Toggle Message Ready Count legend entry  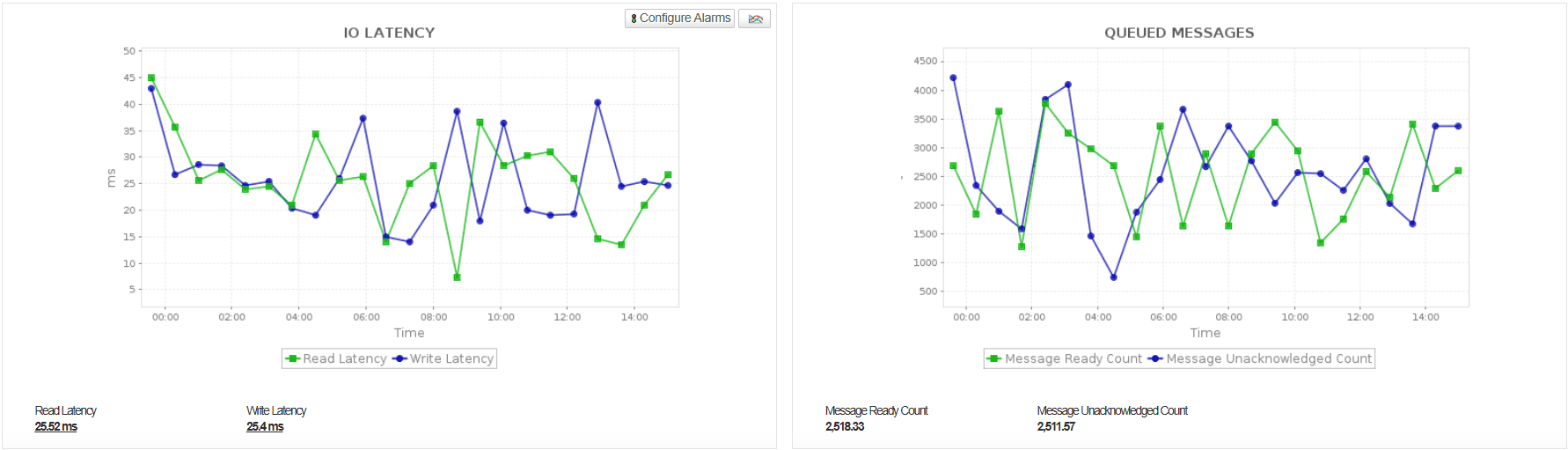pos(1064,358)
